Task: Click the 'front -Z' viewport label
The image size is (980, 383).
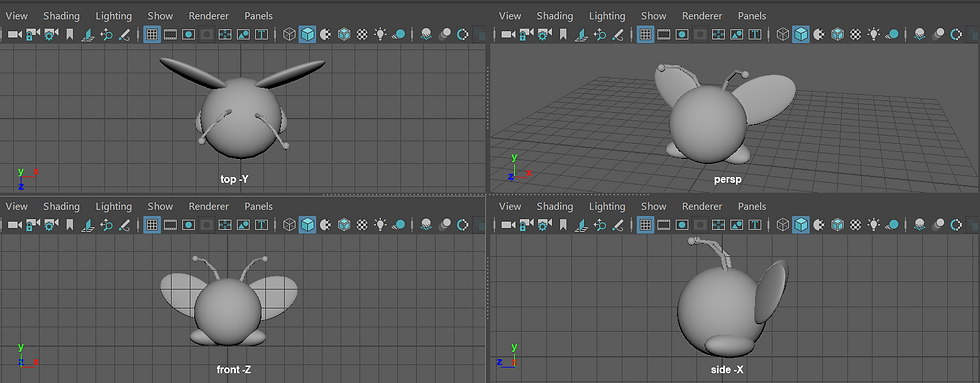Action: [234, 370]
